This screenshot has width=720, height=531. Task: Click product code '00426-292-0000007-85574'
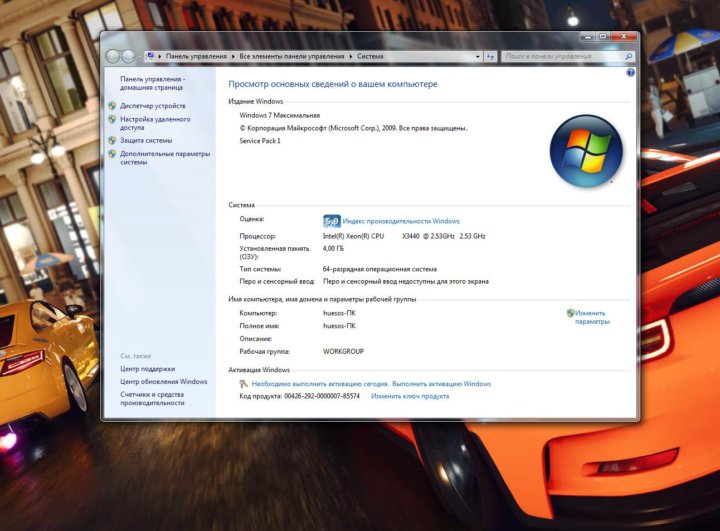tap(322, 396)
